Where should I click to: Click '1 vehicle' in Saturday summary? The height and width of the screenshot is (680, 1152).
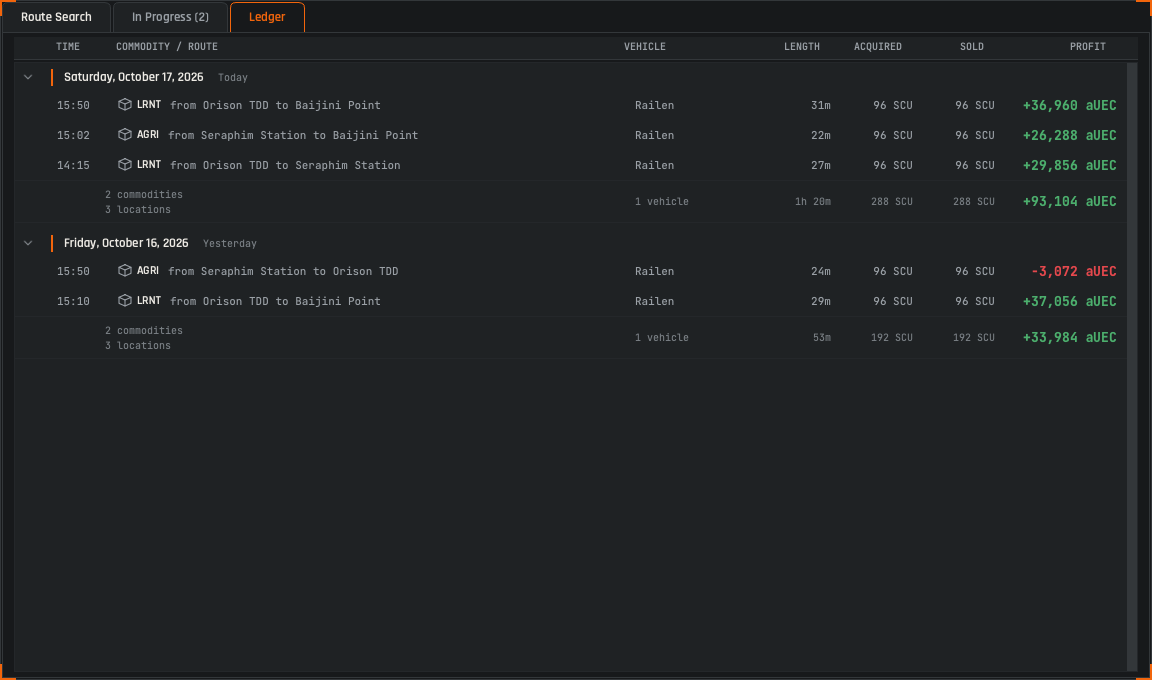tap(662, 201)
